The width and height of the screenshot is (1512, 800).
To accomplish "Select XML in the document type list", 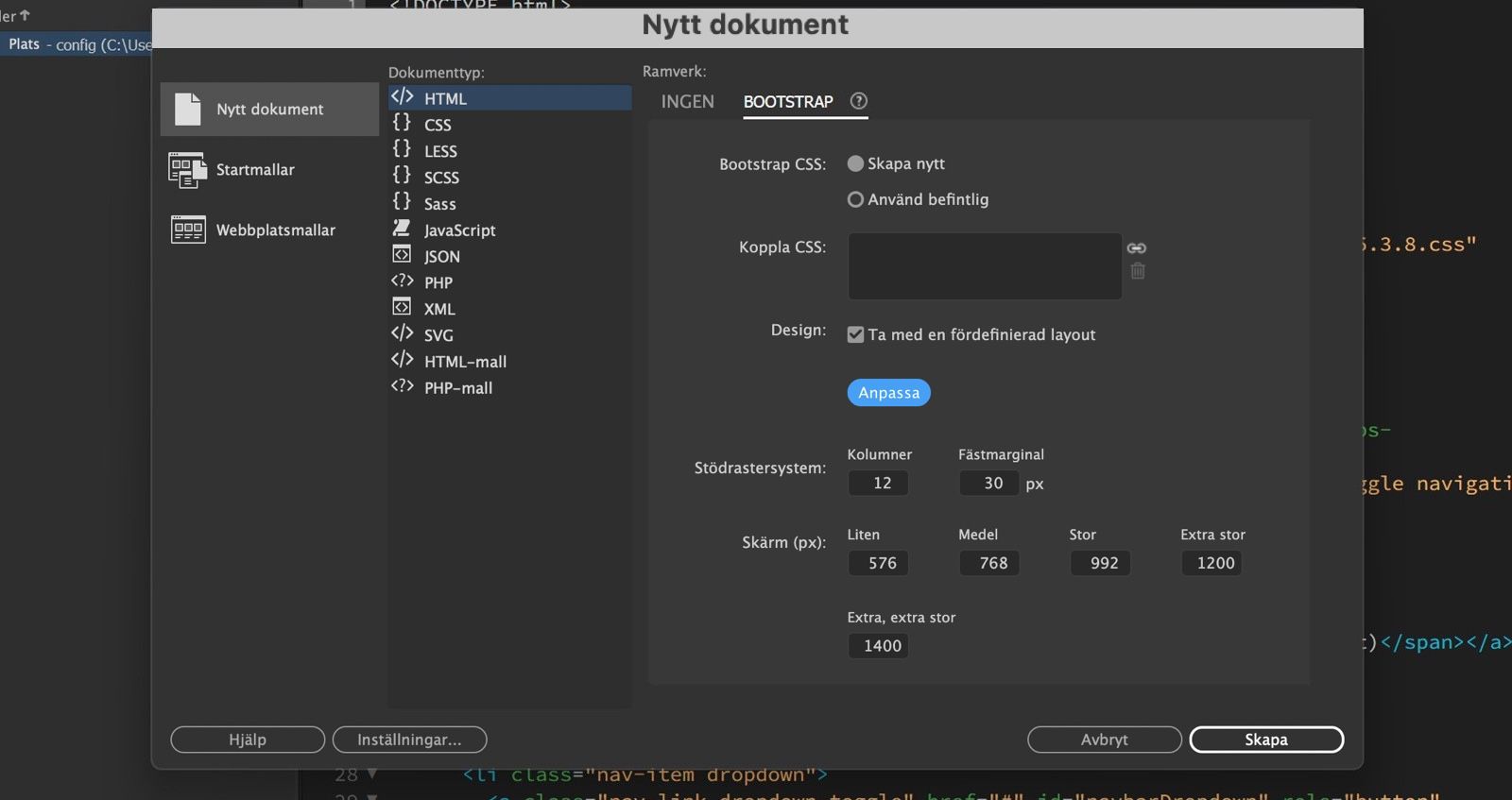I will tap(510, 309).
